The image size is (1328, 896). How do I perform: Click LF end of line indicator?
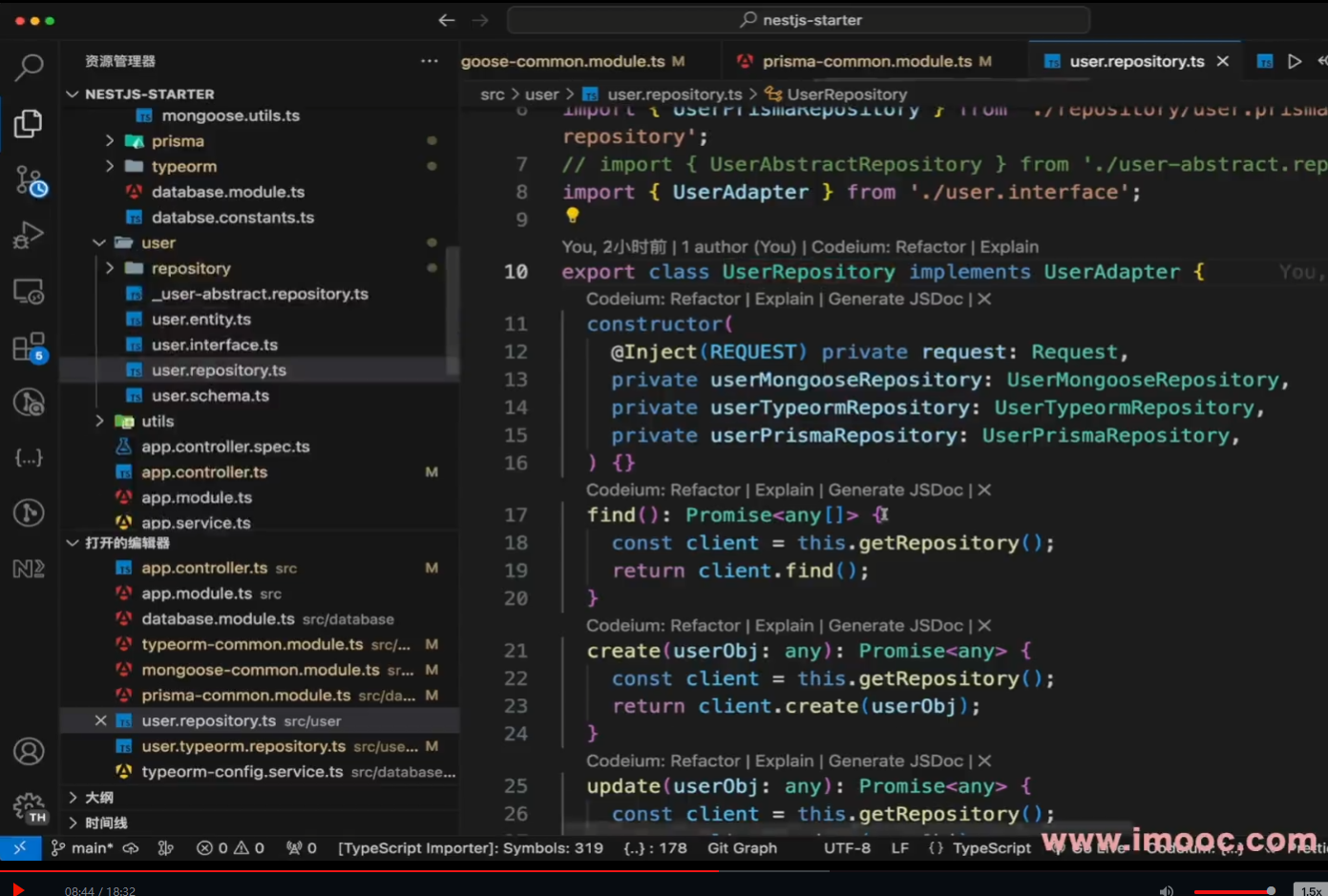pyautogui.click(x=899, y=847)
